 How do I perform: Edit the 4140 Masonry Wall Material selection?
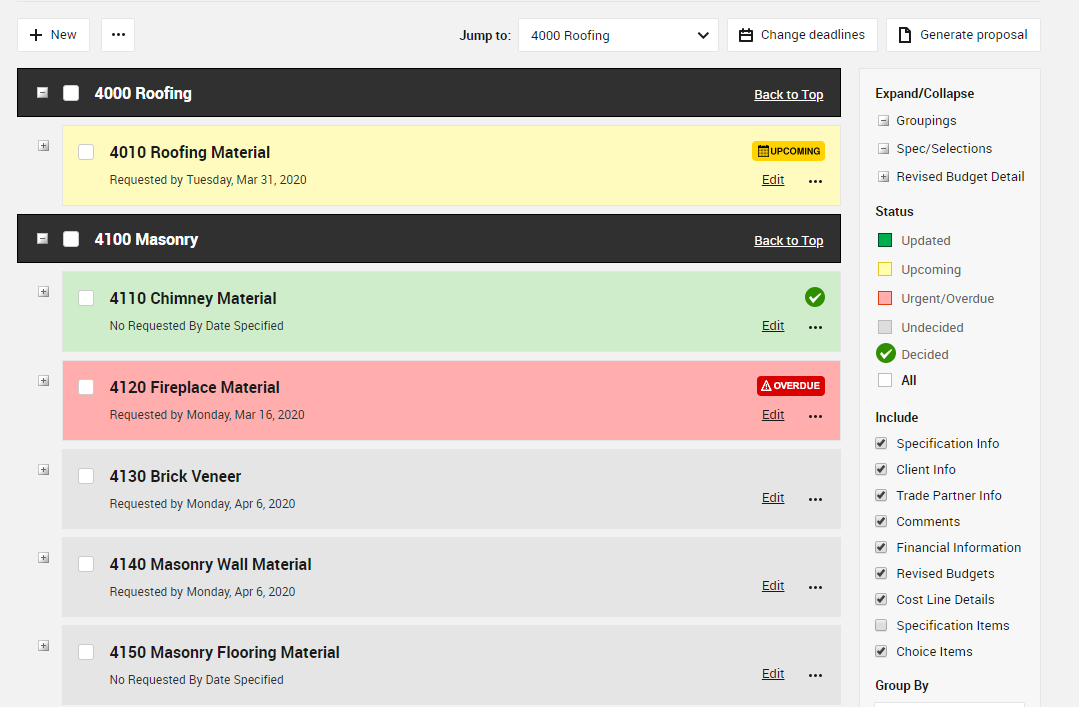click(x=773, y=586)
